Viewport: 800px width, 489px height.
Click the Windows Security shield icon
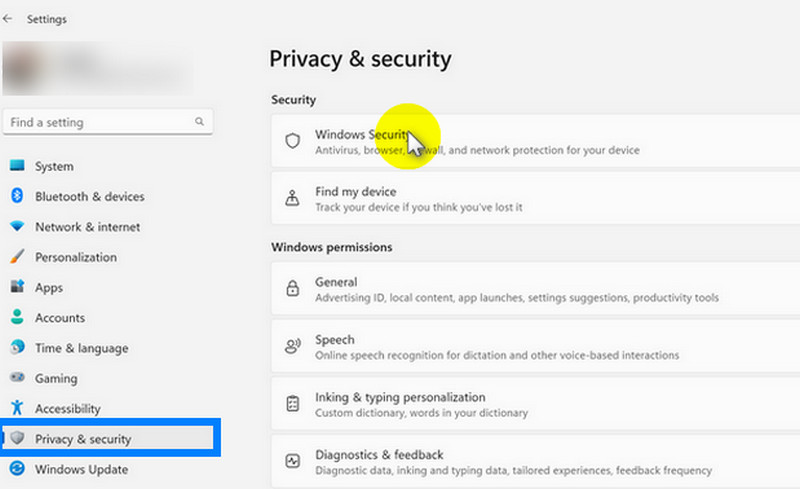tap(292, 141)
